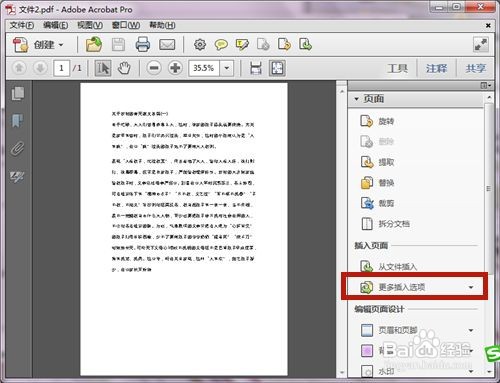The image size is (500, 383).
Task: Open the tools pane options menu
Action: click(486, 86)
